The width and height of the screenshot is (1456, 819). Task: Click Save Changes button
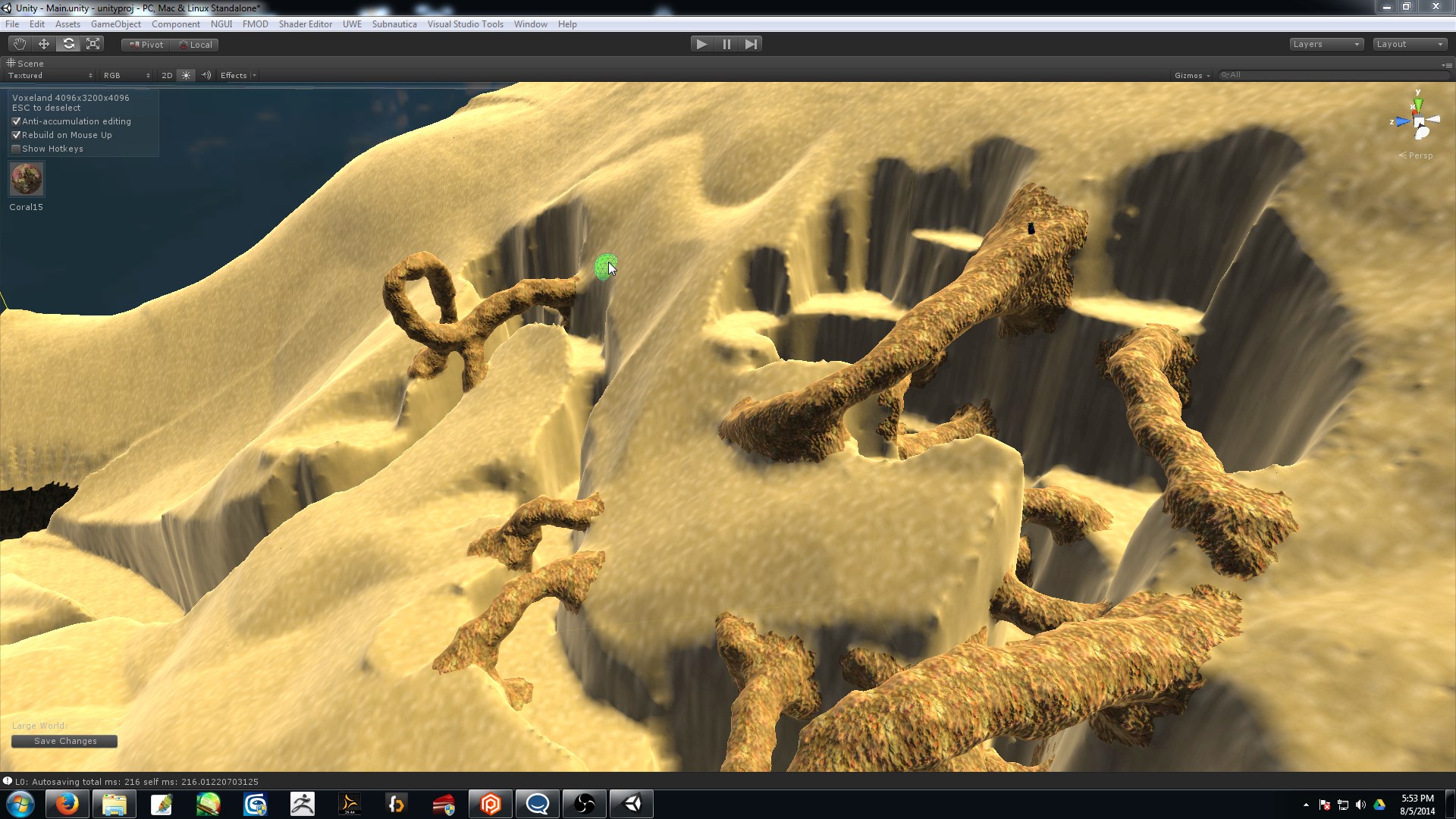click(64, 741)
